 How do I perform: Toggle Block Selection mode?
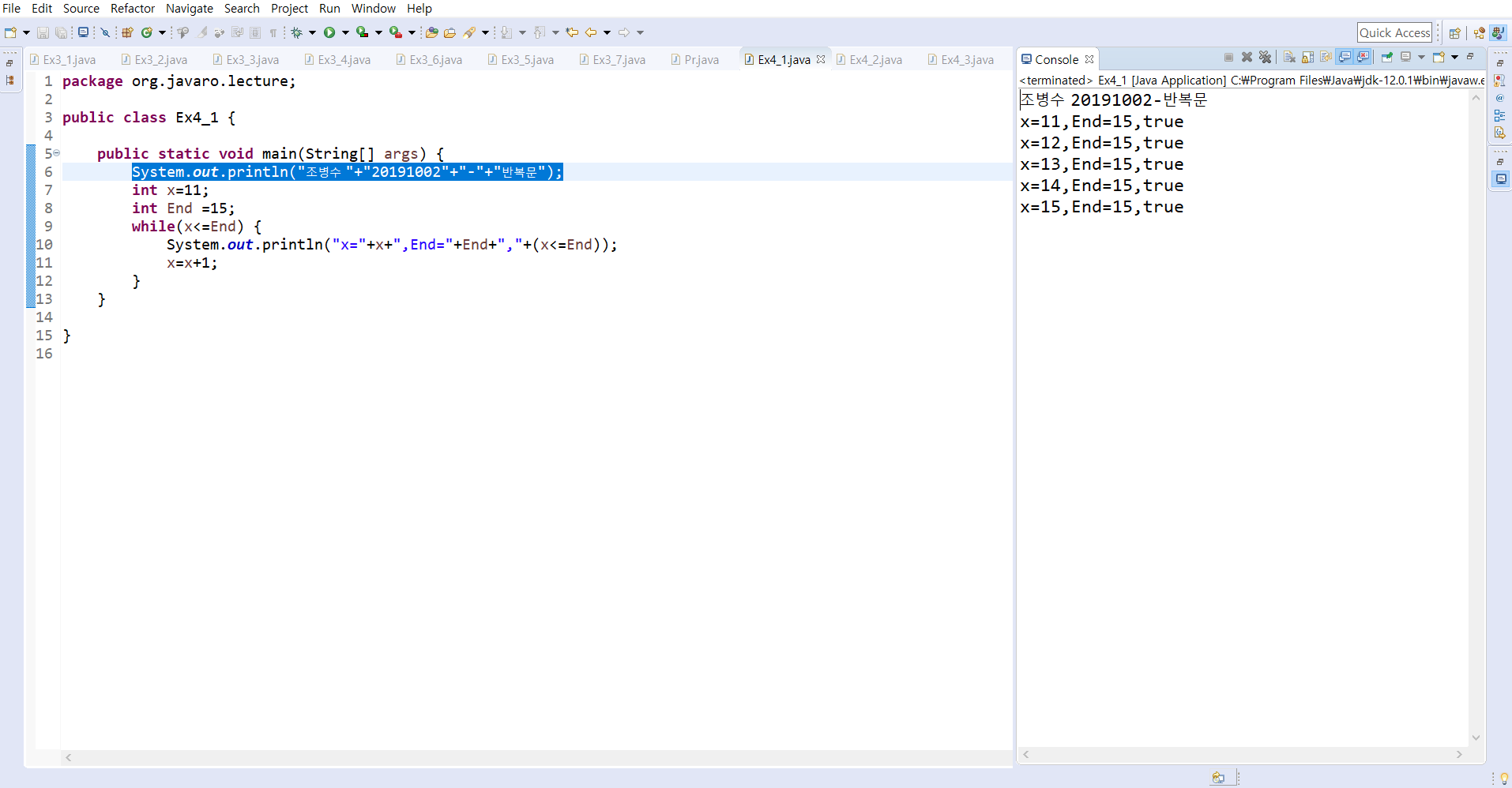tap(254, 32)
